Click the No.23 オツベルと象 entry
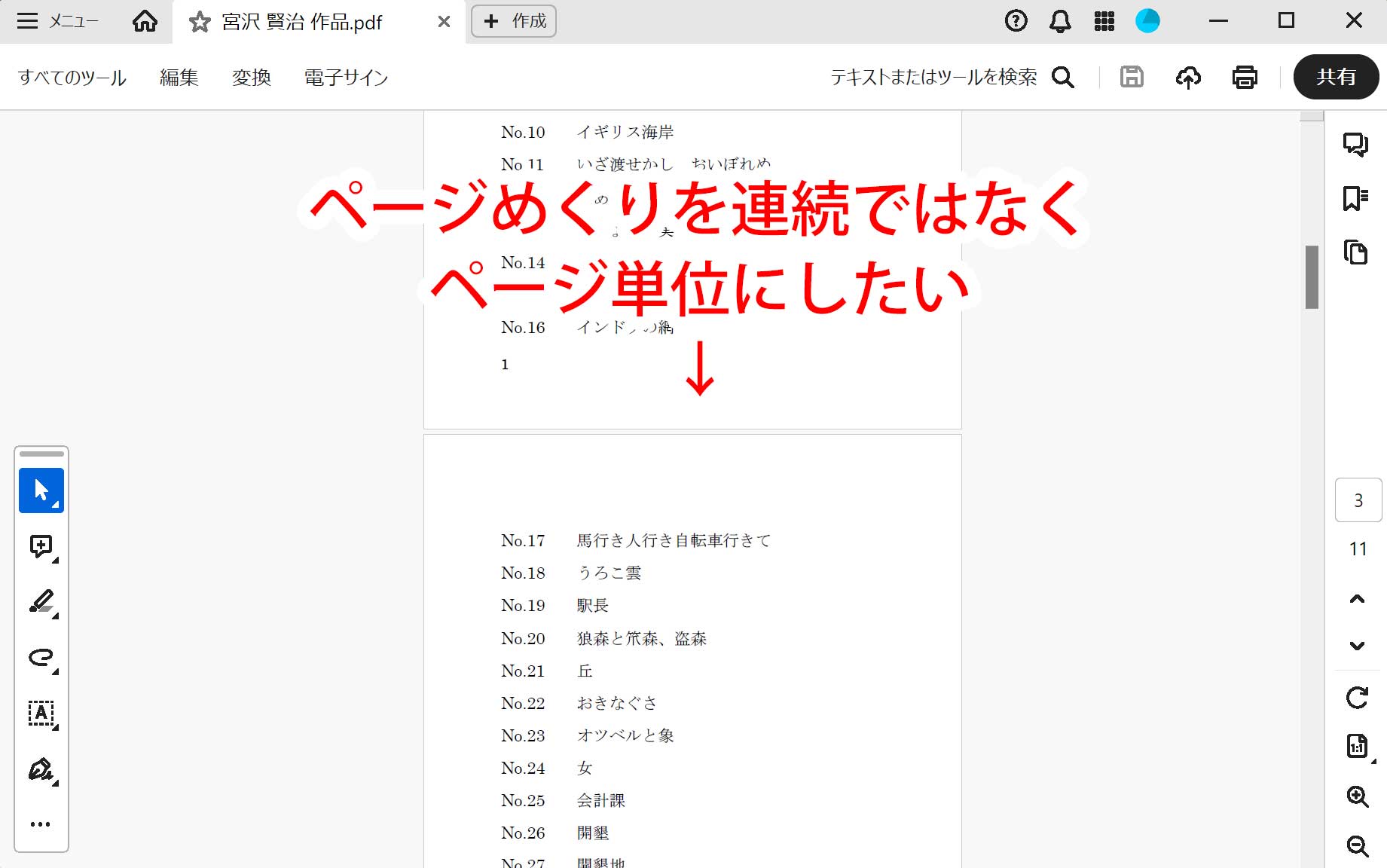This screenshot has width=1387, height=868. 588,735
